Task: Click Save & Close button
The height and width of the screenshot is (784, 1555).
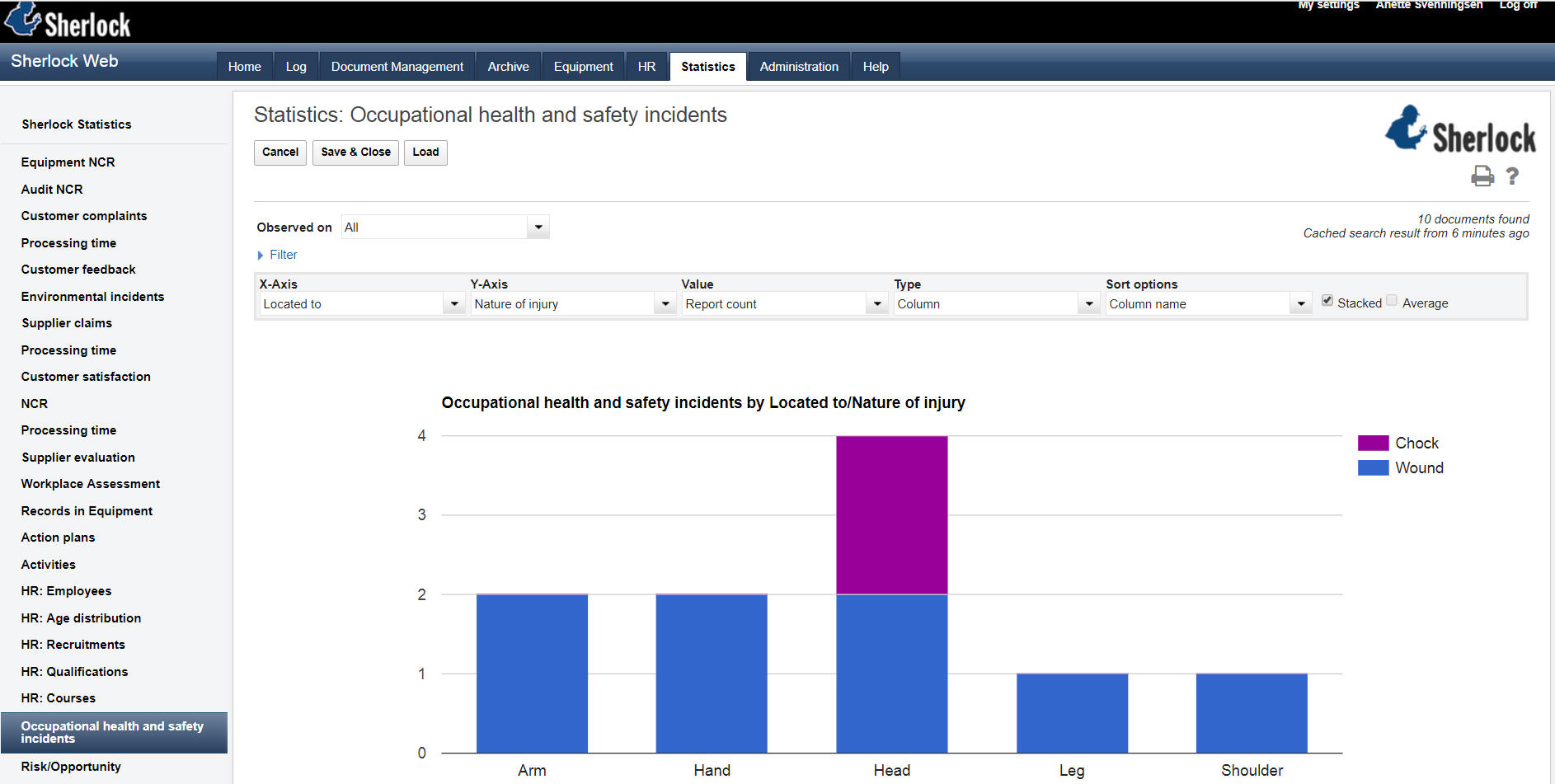Action: coord(356,153)
